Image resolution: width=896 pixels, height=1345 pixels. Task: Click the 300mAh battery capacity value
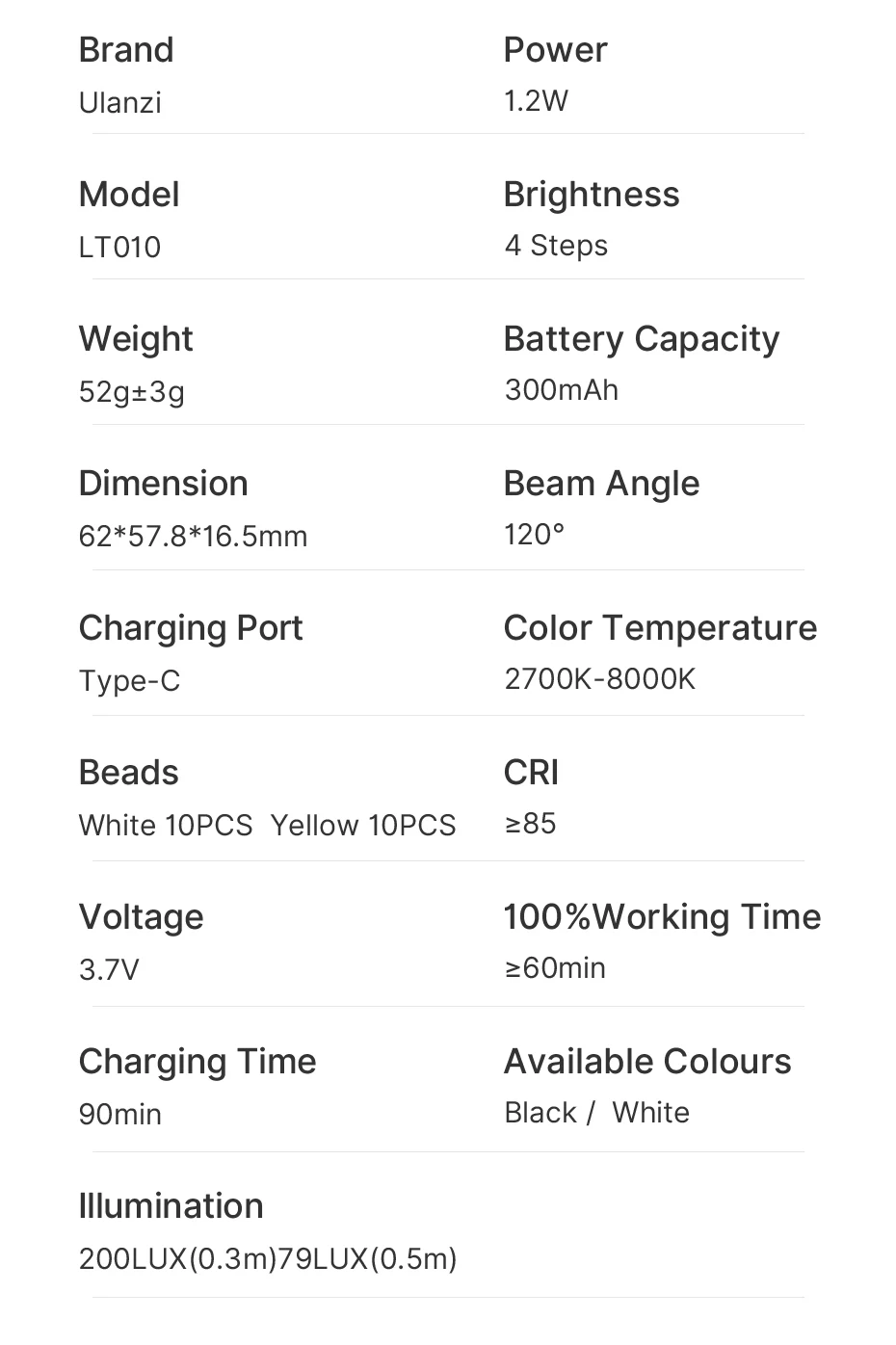click(x=561, y=389)
